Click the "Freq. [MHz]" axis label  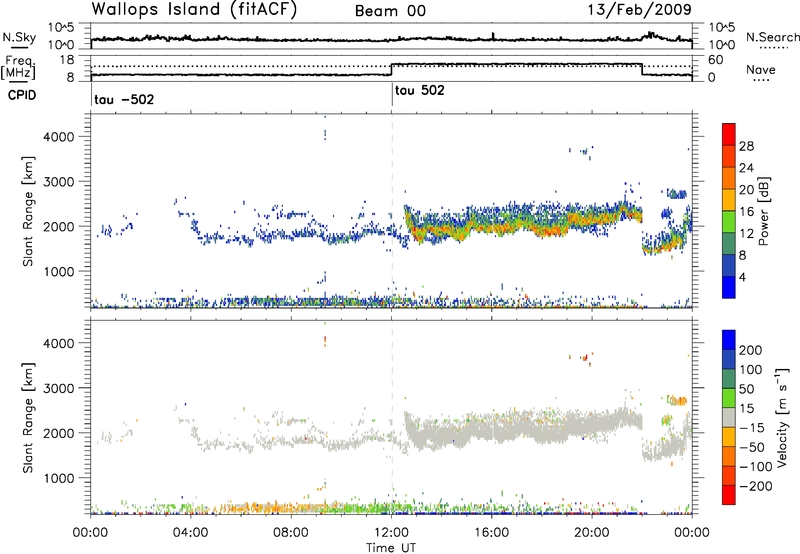(x=19, y=67)
